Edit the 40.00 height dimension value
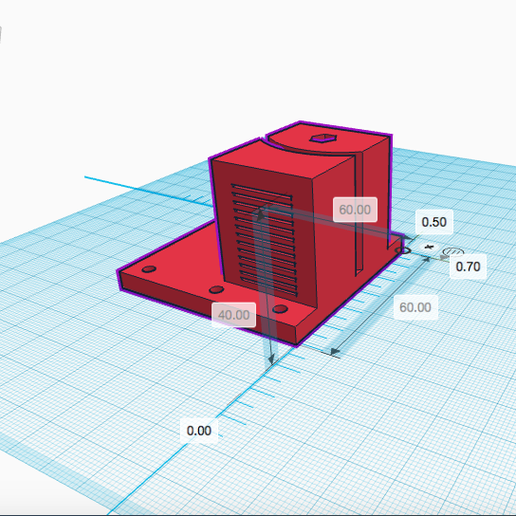Image resolution: width=516 pixels, height=516 pixels. [x=234, y=315]
